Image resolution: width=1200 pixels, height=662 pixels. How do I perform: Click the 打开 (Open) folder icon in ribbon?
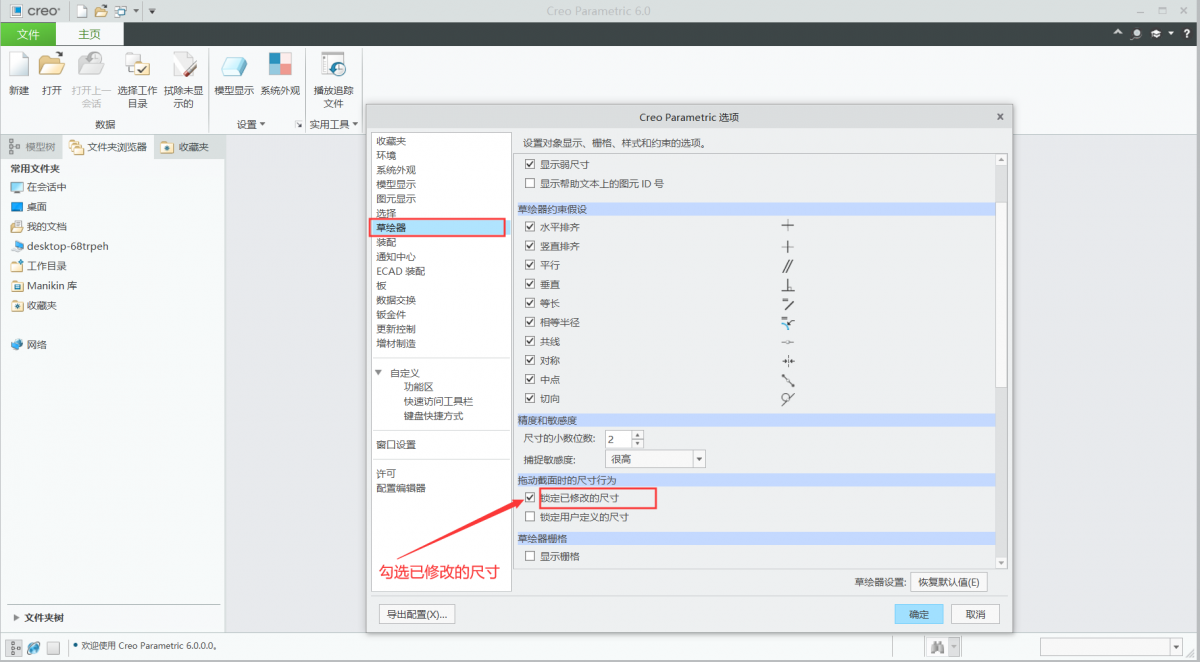(x=52, y=65)
